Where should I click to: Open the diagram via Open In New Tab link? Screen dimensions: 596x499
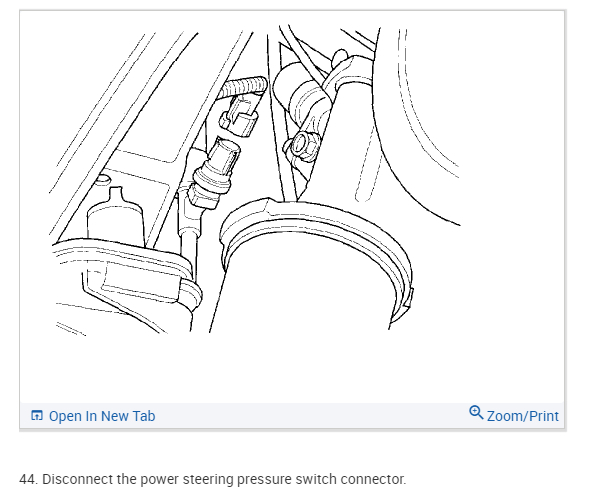click(93, 416)
